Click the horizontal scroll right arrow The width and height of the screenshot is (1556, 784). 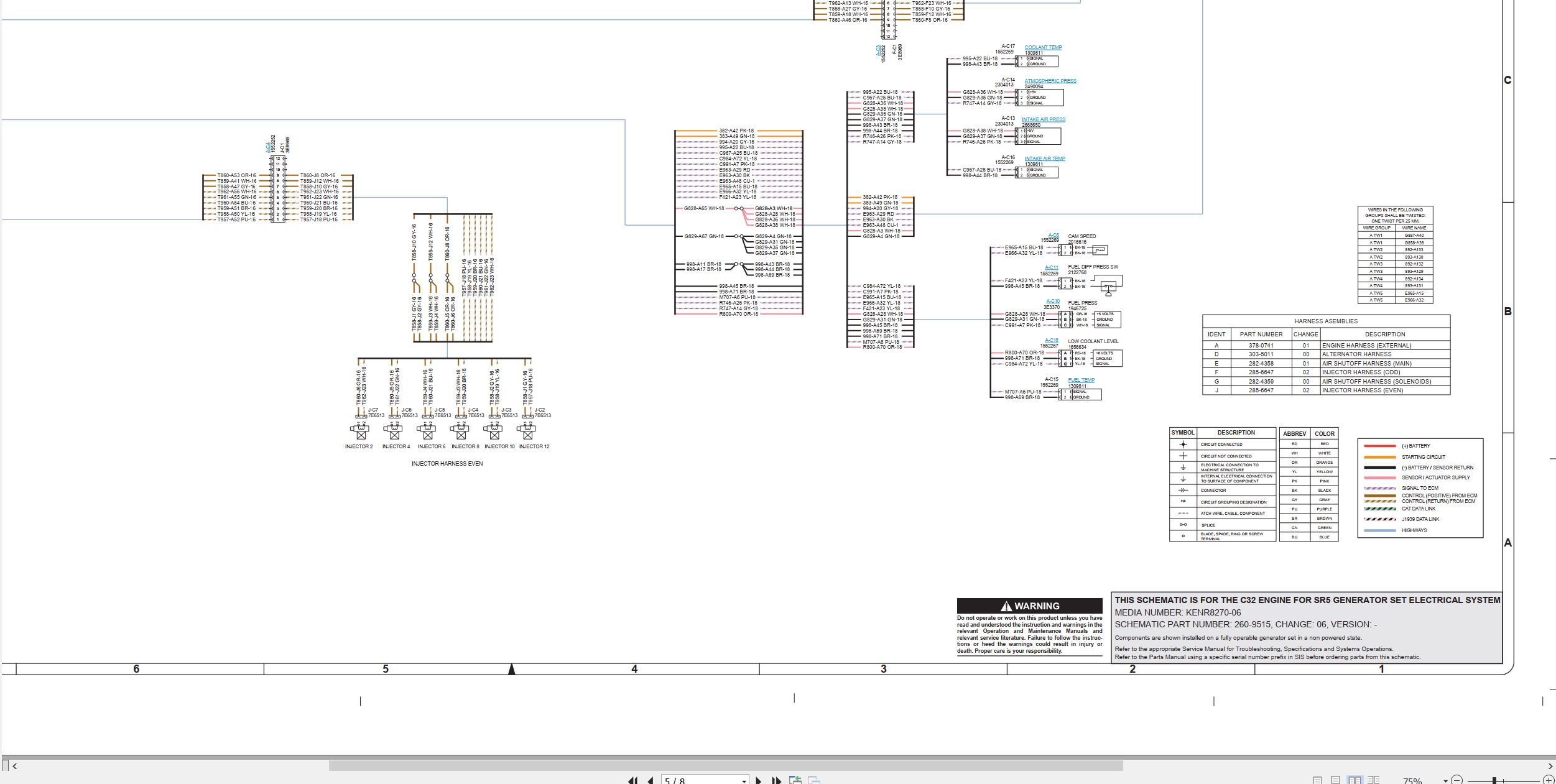click(1550, 766)
